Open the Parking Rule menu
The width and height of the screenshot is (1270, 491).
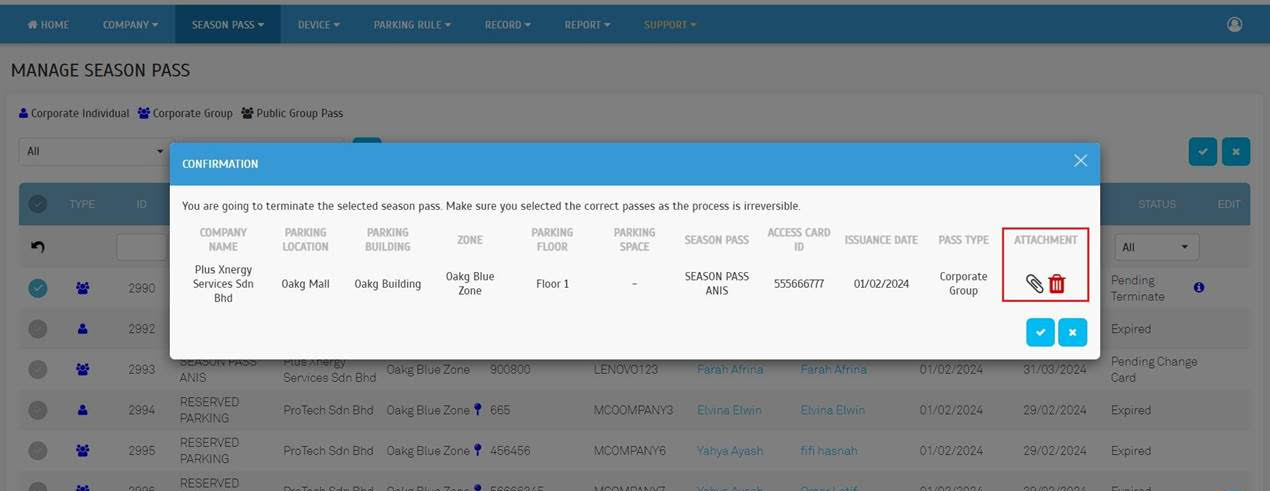pyautogui.click(x=412, y=24)
